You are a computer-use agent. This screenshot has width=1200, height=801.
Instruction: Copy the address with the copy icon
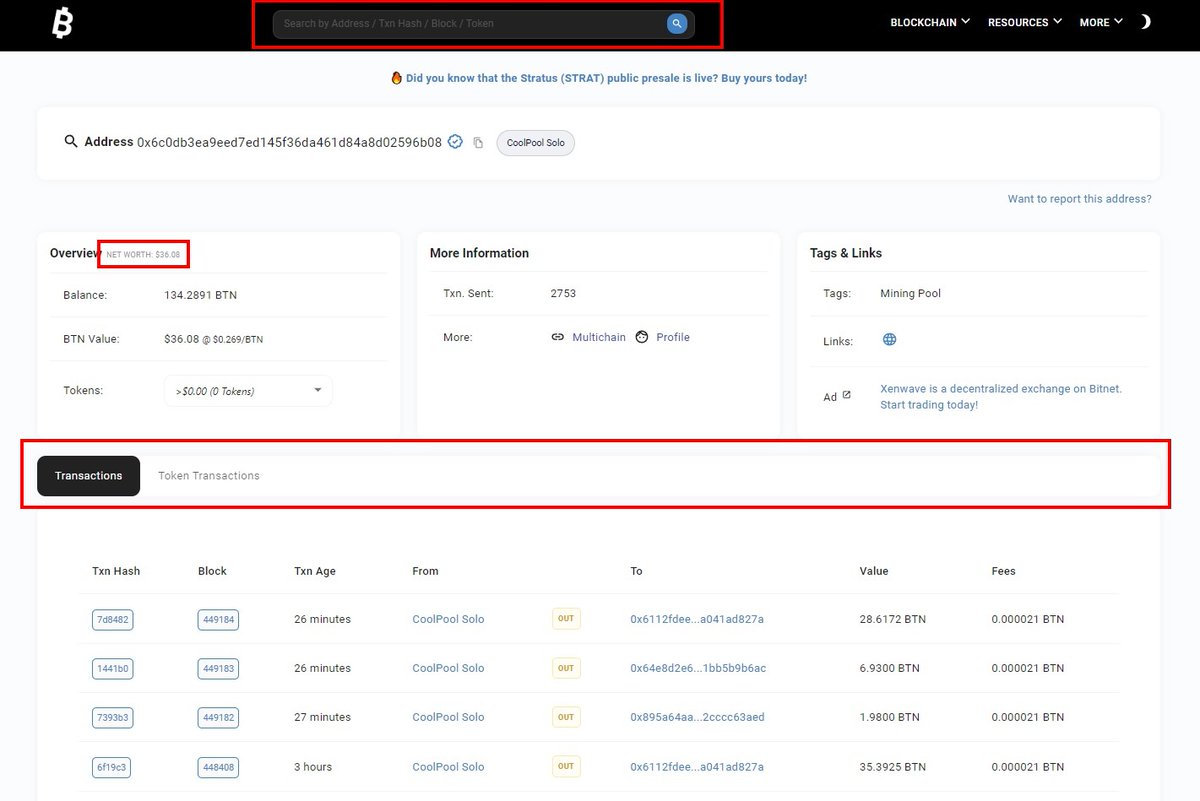click(478, 143)
